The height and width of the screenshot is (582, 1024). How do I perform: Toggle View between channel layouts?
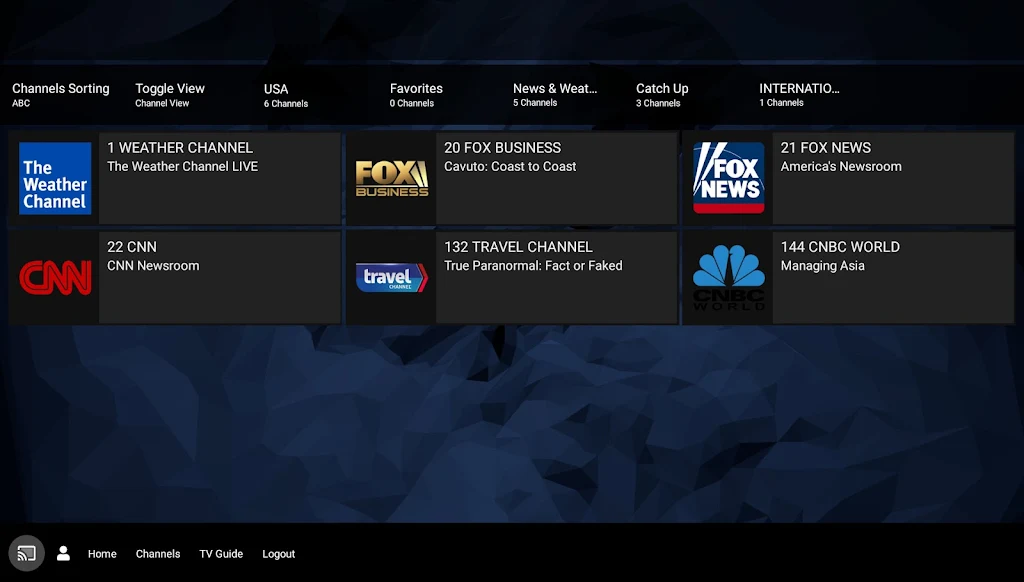click(170, 94)
